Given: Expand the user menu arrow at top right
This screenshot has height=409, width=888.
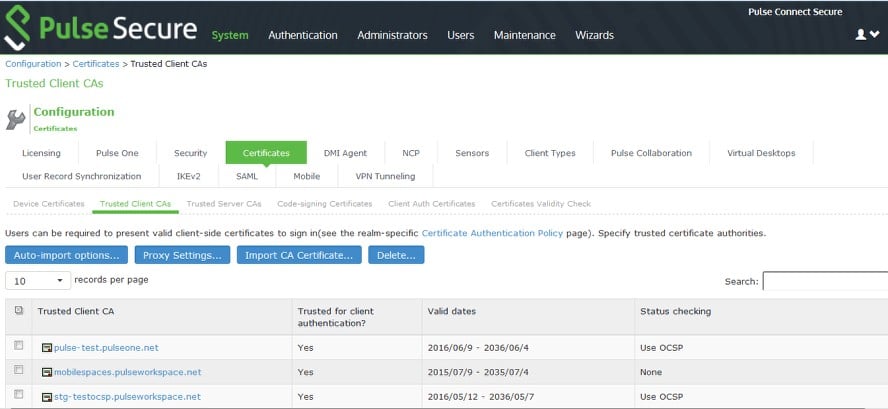Looking at the screenshot, I should pos(874,35).
